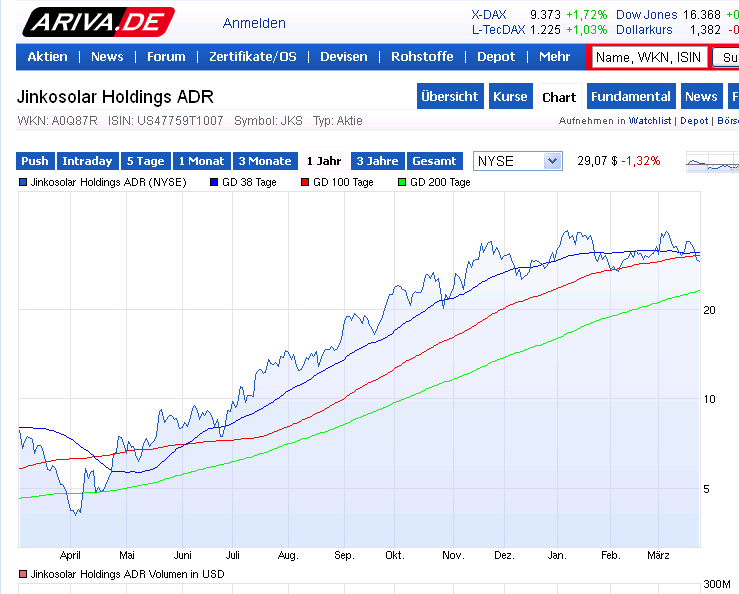Click the X-DAX index link
Screen dimensions: 739x594
coord(489,15)
